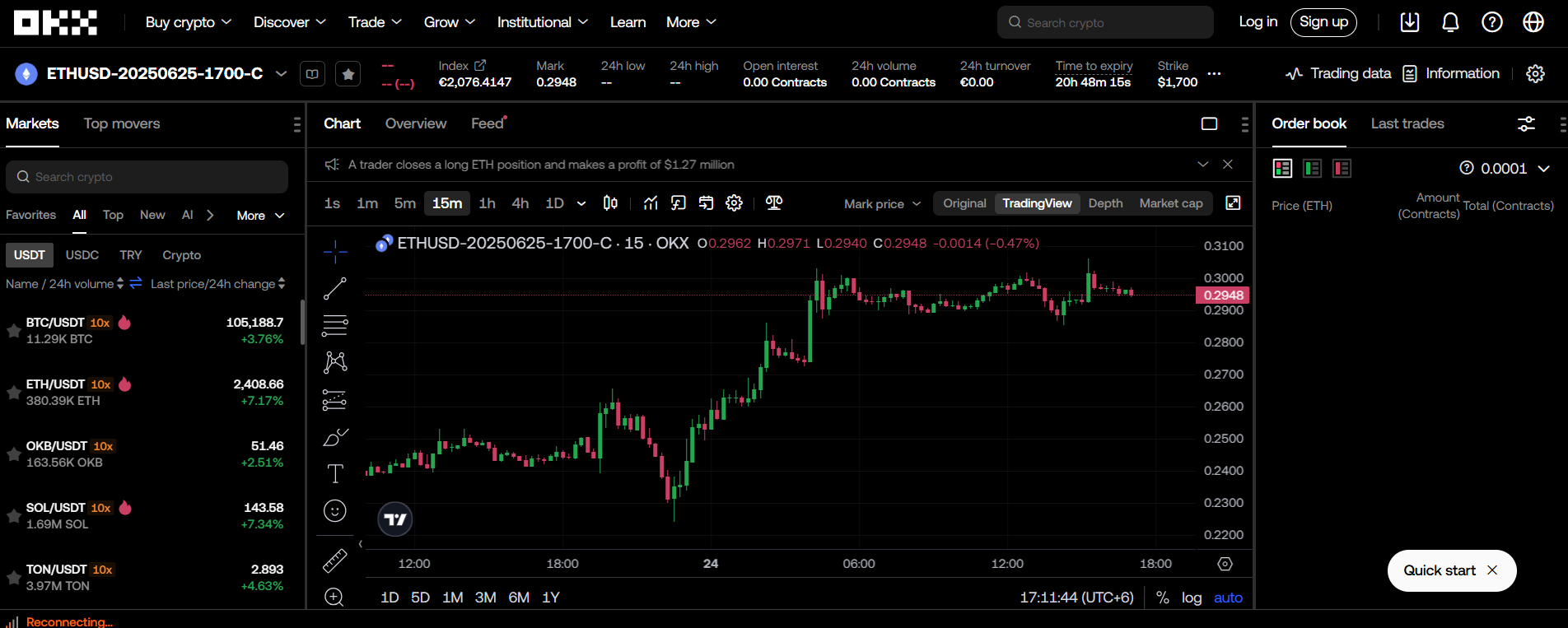
Task: Click the Log in link
Action: tap(1258, 22)
